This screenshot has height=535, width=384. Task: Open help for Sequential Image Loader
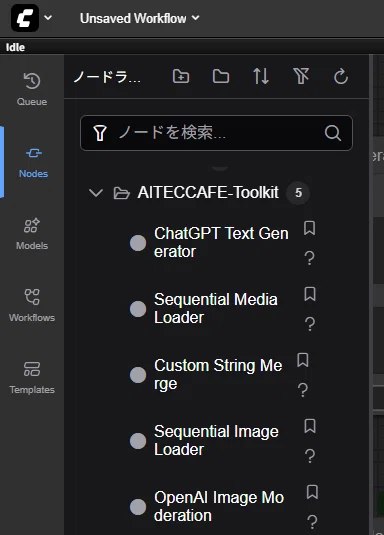pyautogui.click(x=310, y=456)
